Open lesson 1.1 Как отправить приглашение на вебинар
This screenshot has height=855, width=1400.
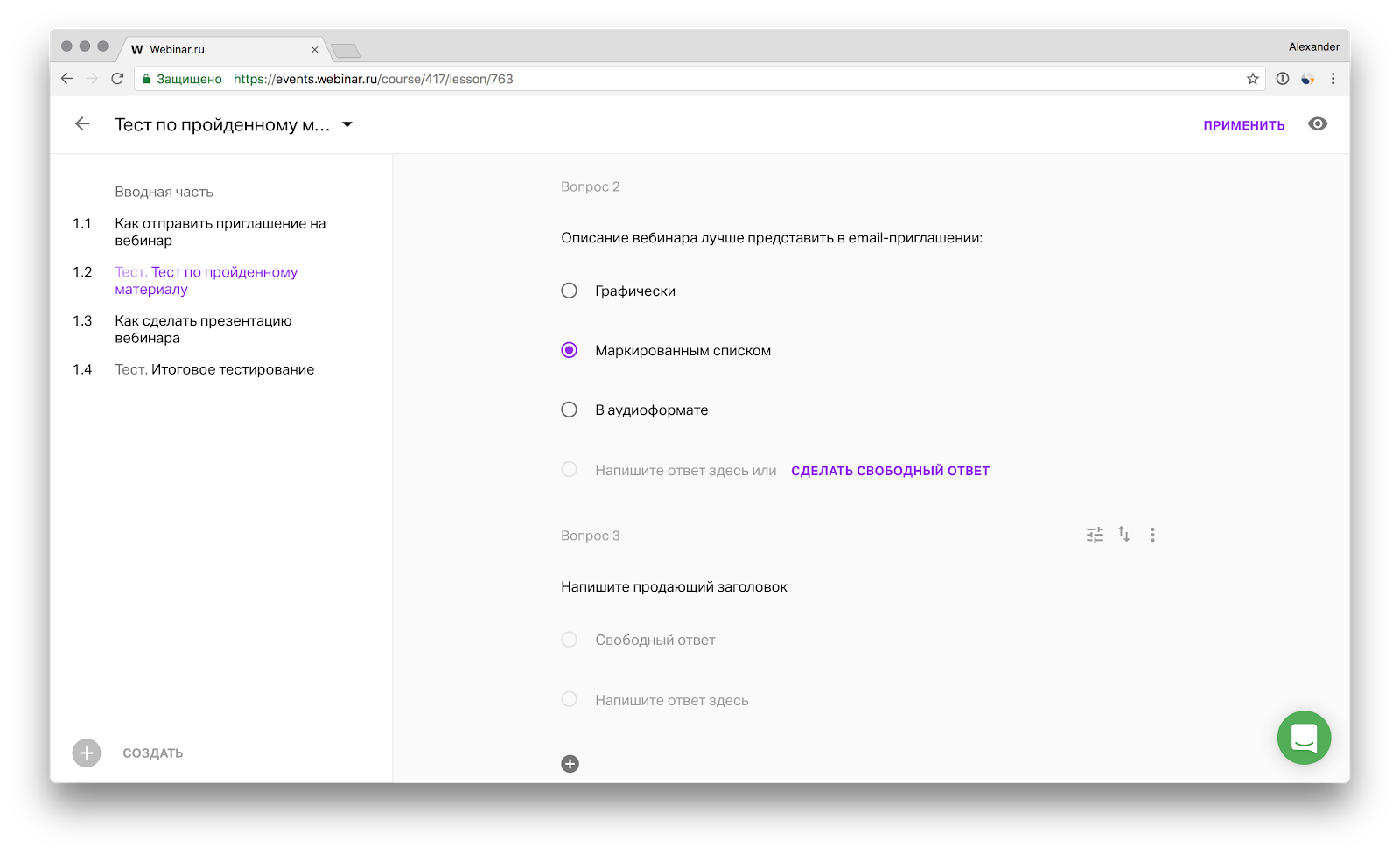click(x=220, y=232)
